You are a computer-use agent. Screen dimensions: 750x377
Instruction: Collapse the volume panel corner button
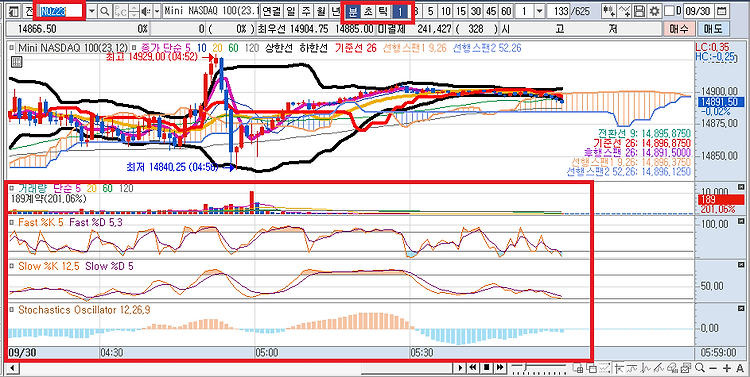click(741, 187)
